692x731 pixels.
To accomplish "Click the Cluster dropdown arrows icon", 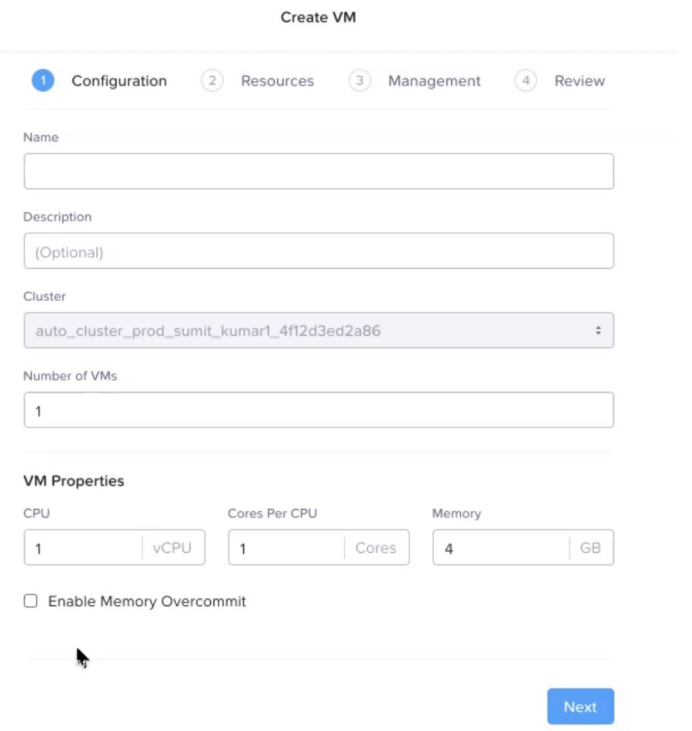I will pyautogui.click(x=598, y=331).
